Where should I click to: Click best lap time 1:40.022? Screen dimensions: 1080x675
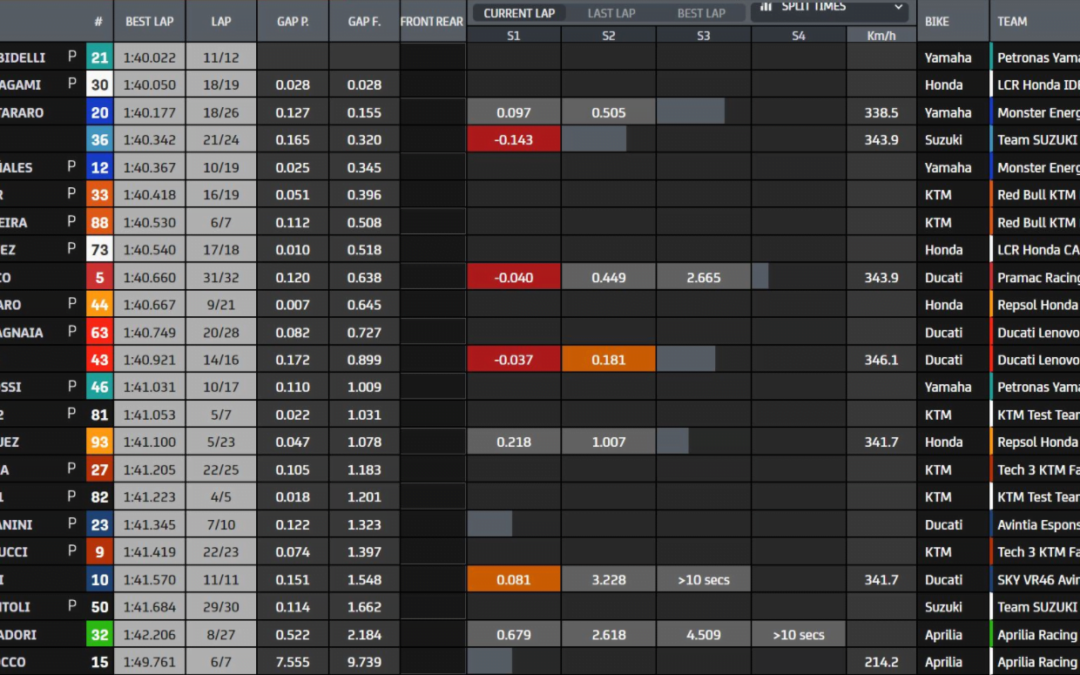tap(149, 57)
